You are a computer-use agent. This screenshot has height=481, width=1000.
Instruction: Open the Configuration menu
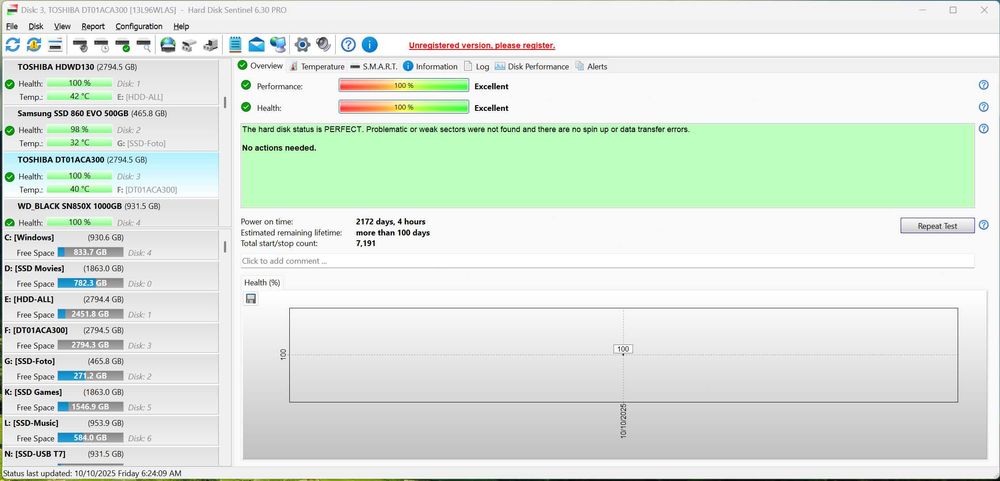pyautogui.click(x=139, y=26)
